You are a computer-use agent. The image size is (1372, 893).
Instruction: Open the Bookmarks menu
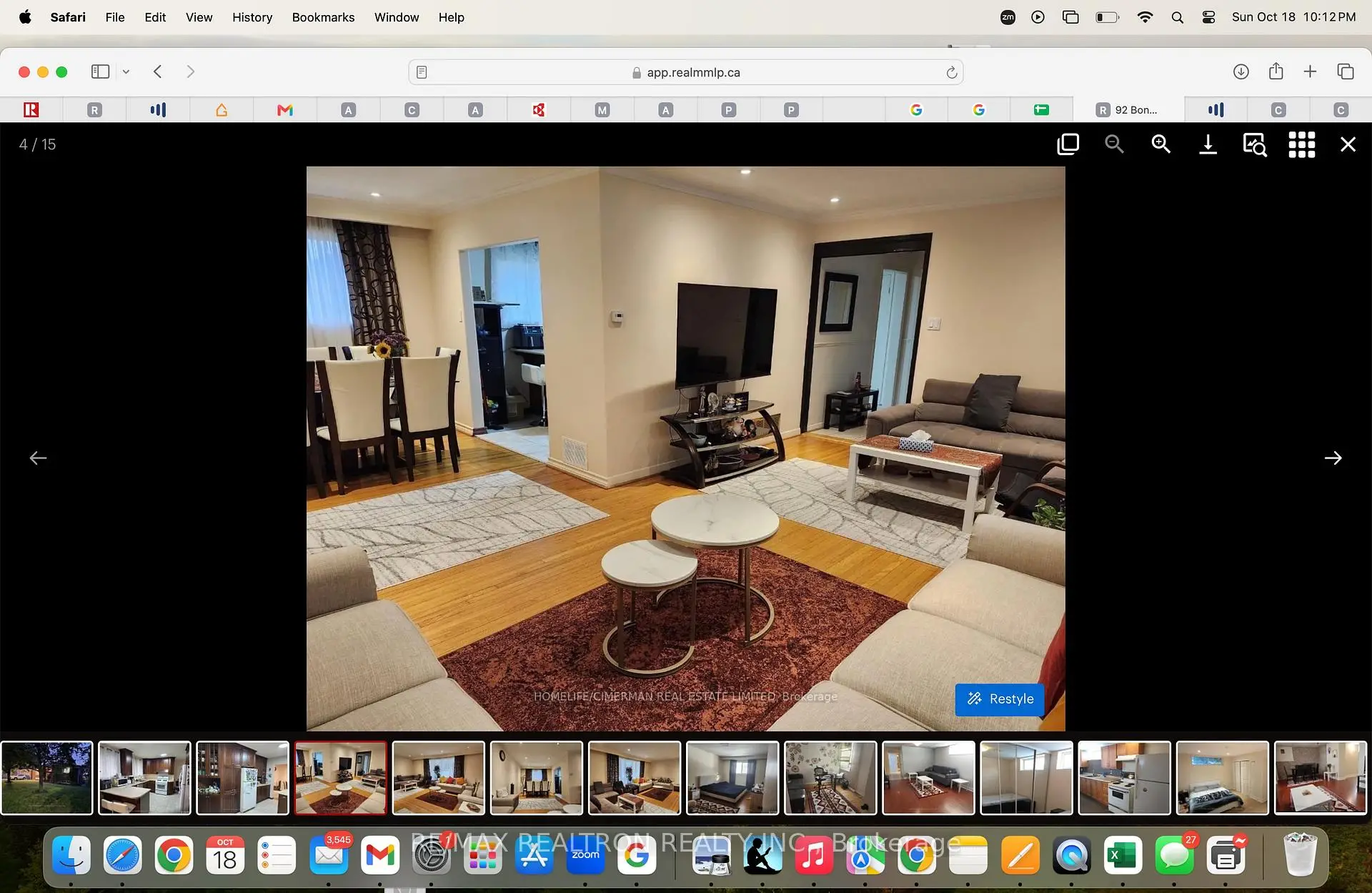click(323, 17)
